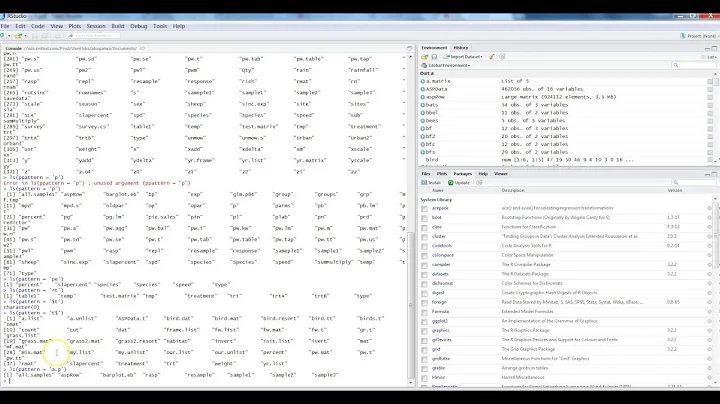Click the Save document icon in main toolbar
720x404 pixels.
35,36
